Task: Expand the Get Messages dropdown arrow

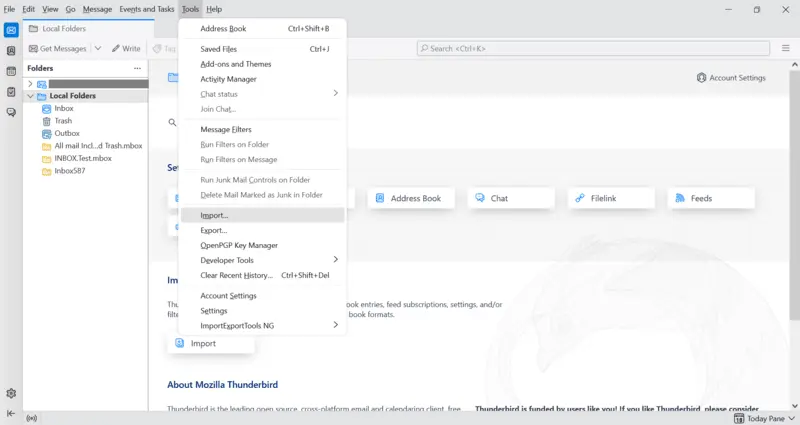Action: [x=98, y=48]
